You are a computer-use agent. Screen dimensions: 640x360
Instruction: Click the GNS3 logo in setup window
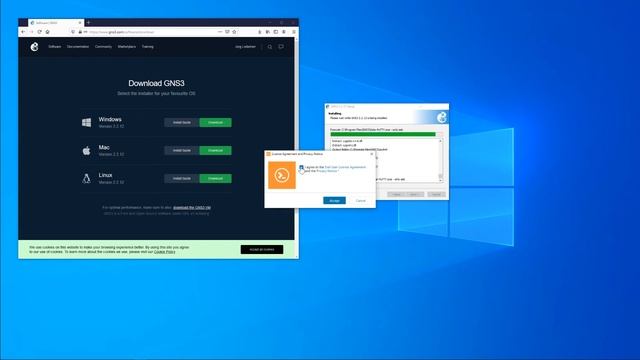tap(442, 118)
